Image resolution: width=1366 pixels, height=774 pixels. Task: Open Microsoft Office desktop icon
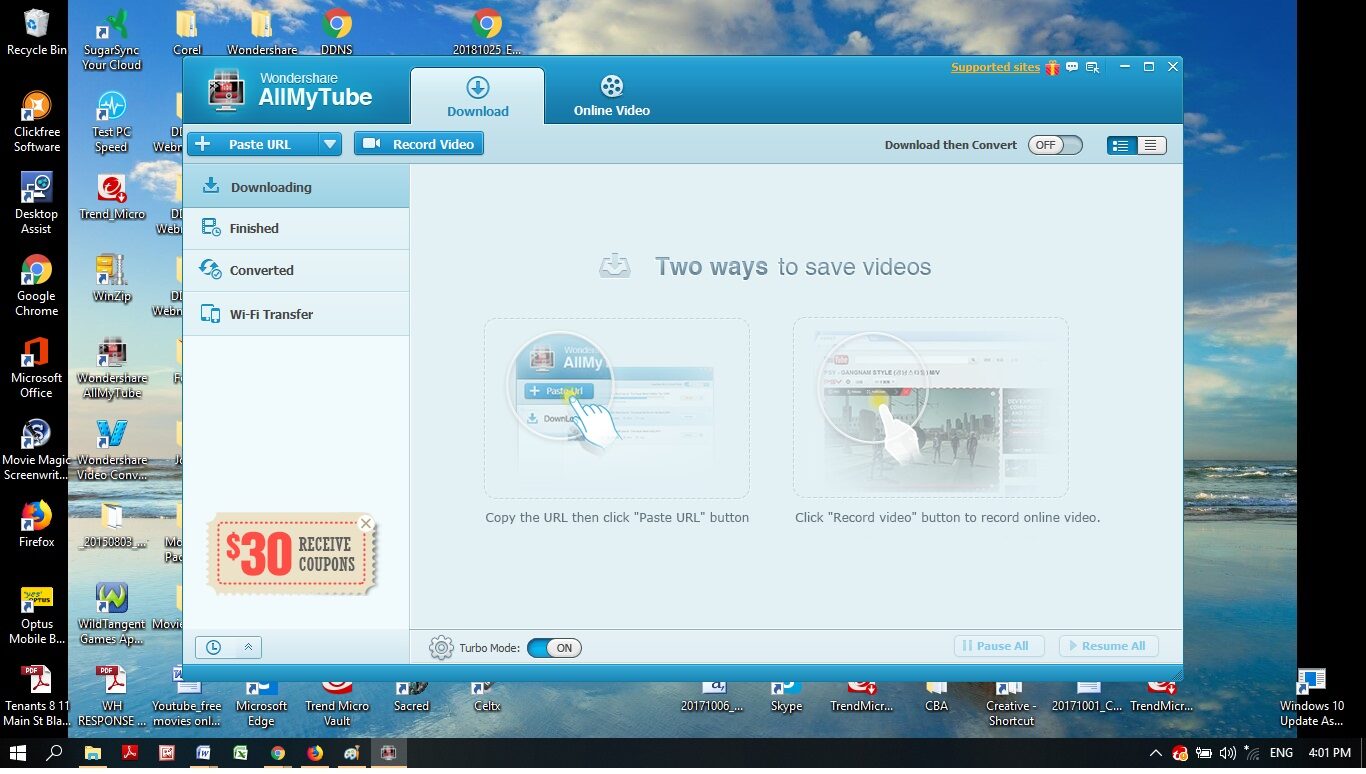(x=36, y=368)
